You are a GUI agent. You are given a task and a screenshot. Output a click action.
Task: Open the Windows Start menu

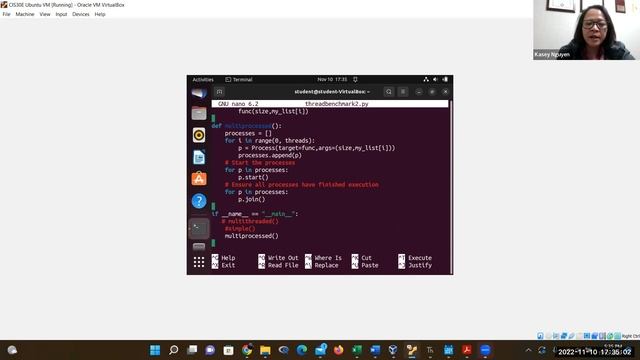(x=155, y=350)
